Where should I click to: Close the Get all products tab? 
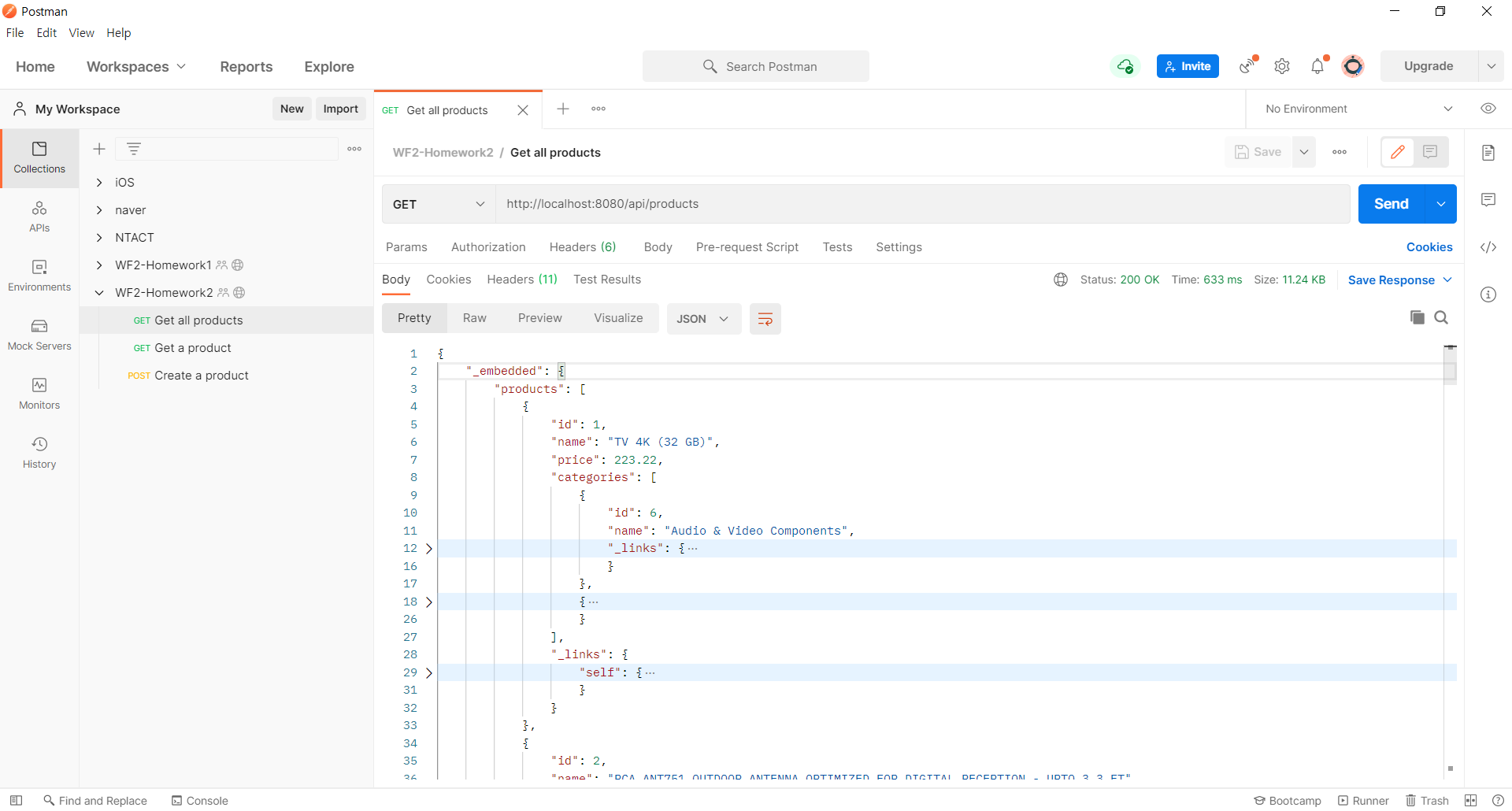click(523, 110)
